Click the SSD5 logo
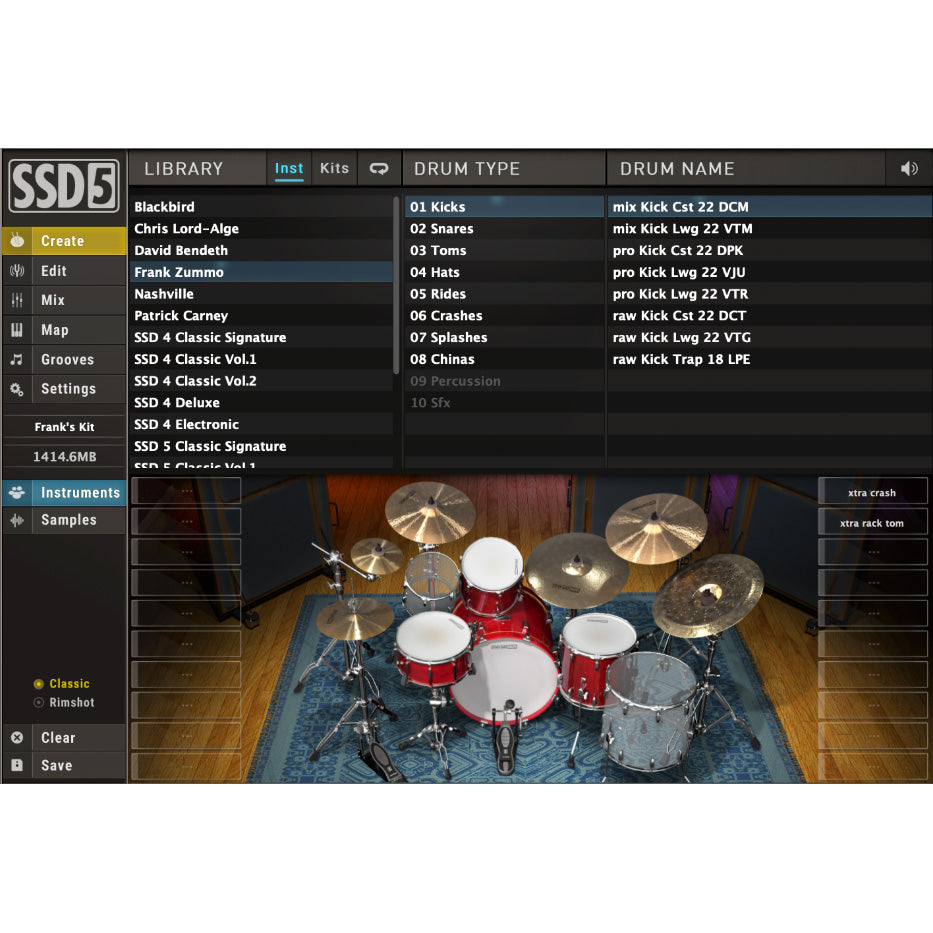933x933 pixels. [x=64, y=186]
